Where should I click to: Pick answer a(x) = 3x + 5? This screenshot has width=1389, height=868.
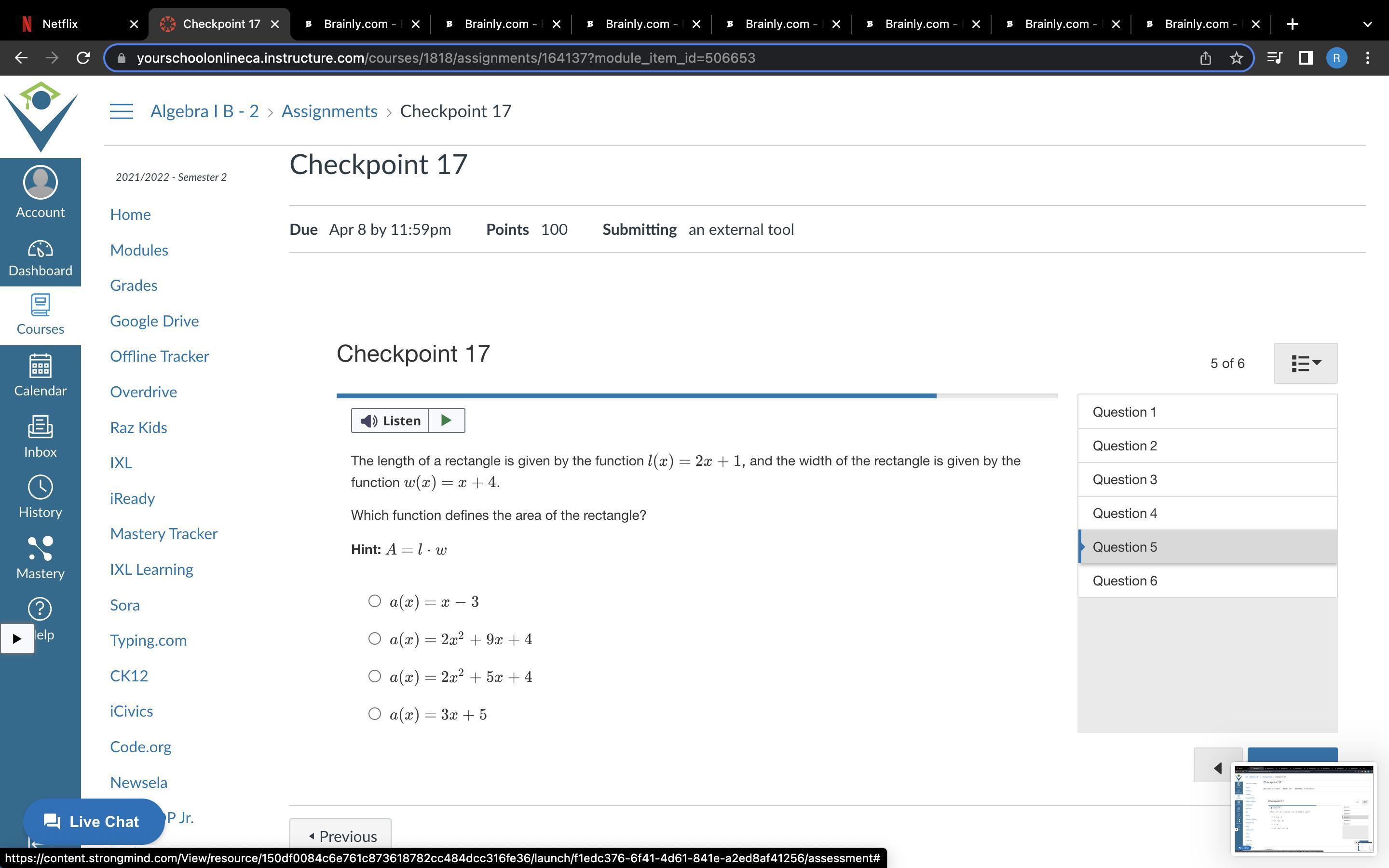(374, 714)
